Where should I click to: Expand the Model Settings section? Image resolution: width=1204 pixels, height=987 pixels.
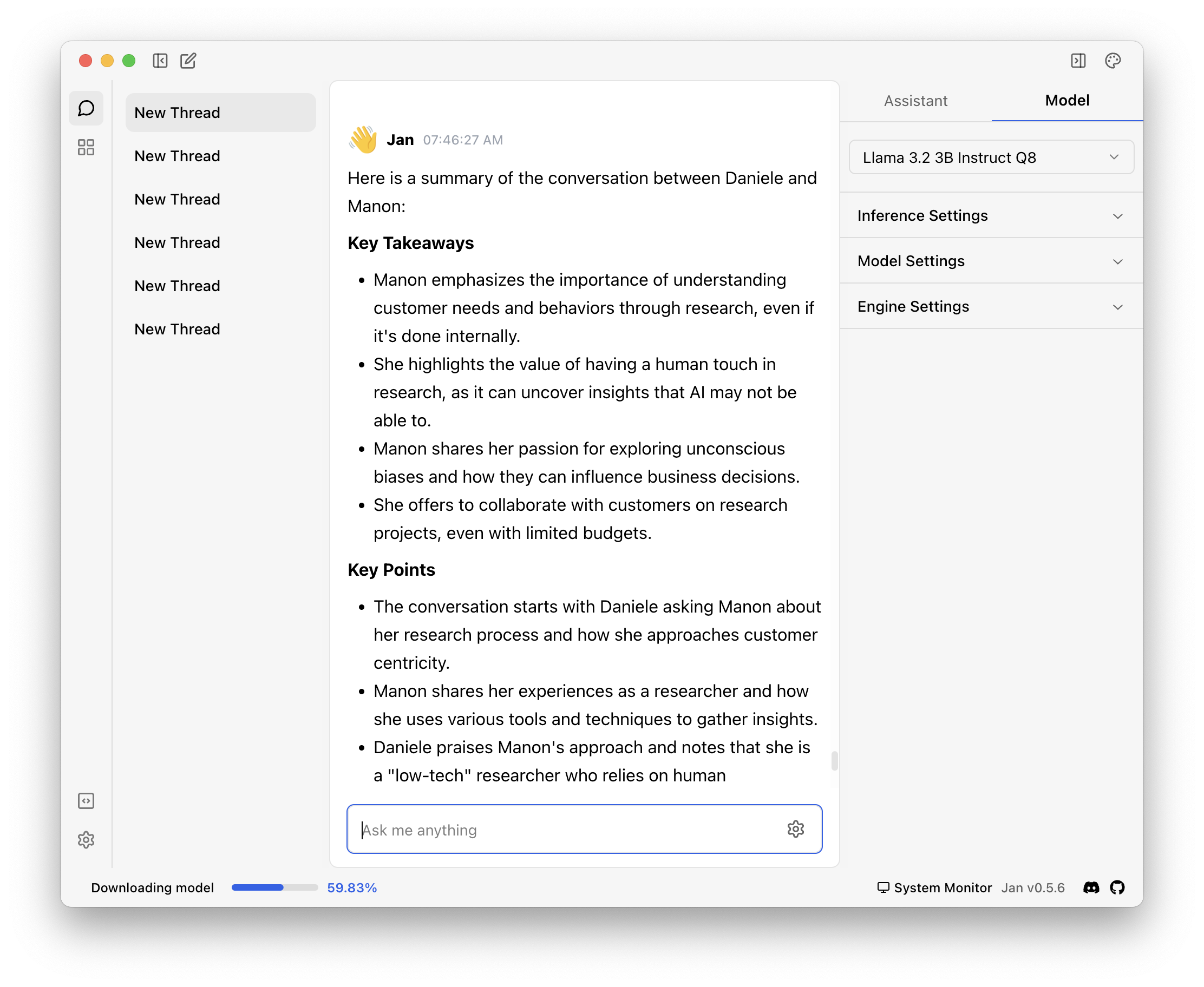click(x=991, y=261)
